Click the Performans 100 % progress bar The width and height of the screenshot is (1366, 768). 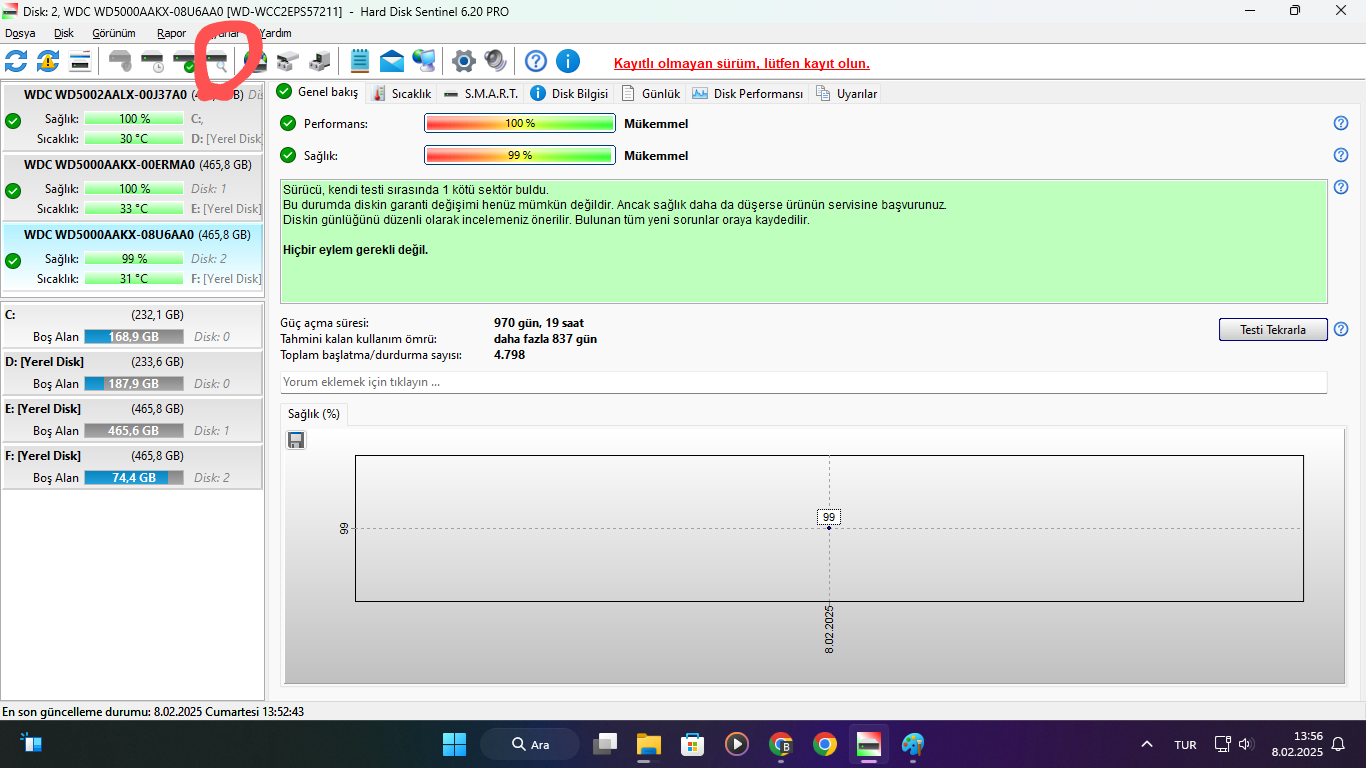(x=519, y=123)
